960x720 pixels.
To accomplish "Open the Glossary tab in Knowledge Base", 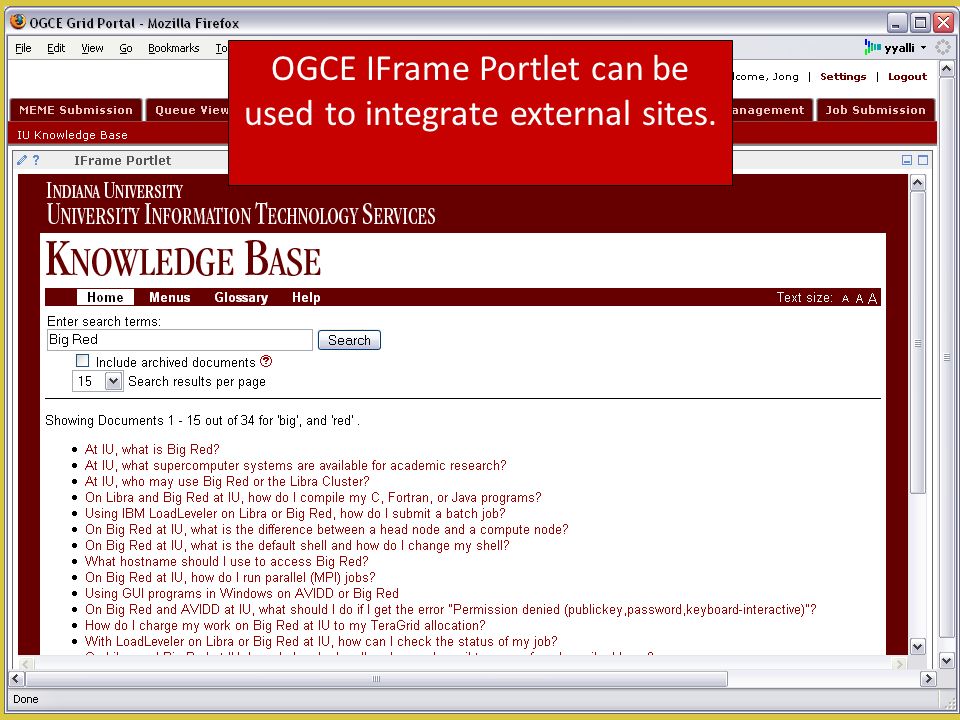I will 241,298.
